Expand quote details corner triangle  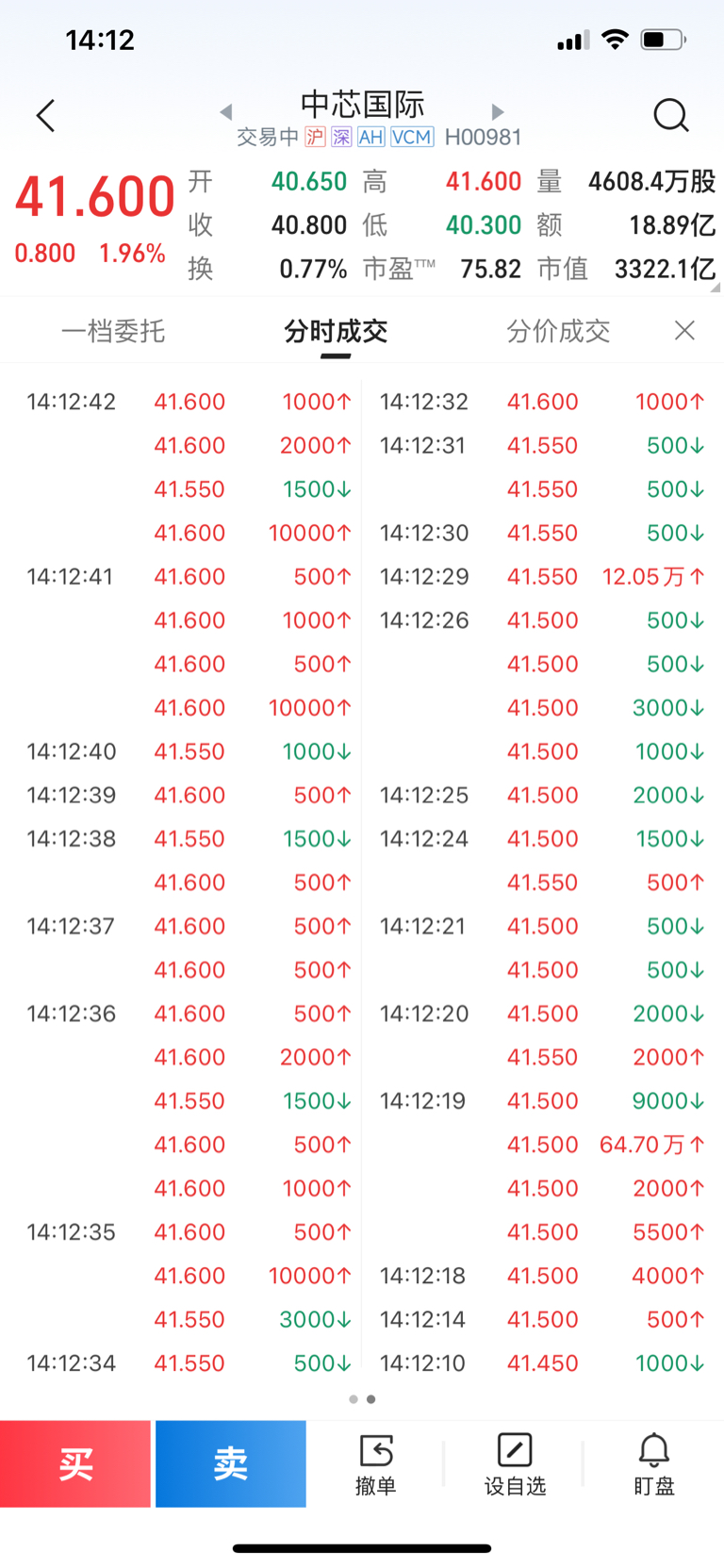tap(716, 287)
